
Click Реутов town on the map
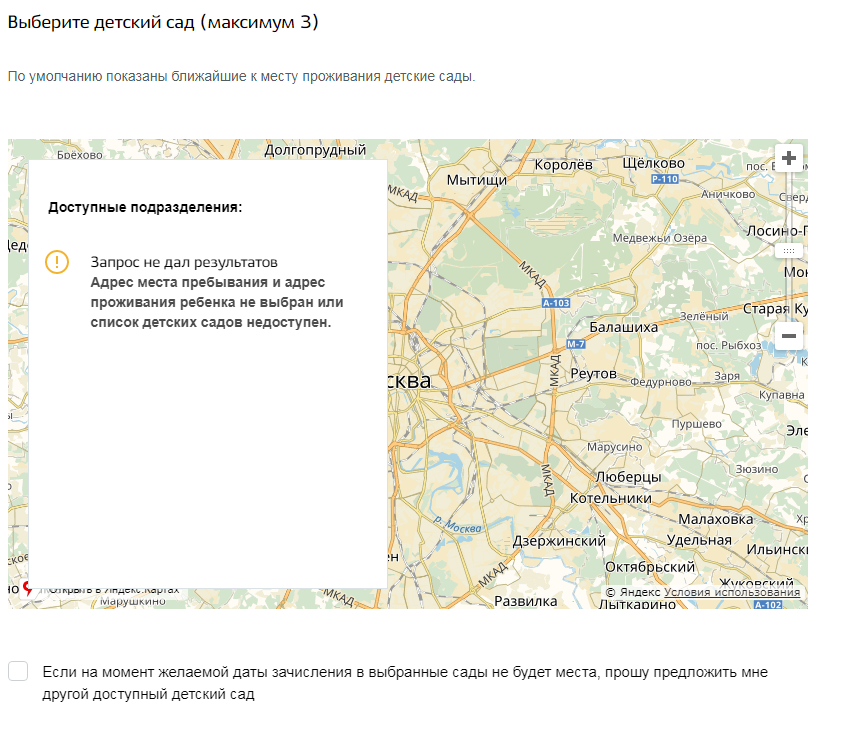click(x=594, y=373)
